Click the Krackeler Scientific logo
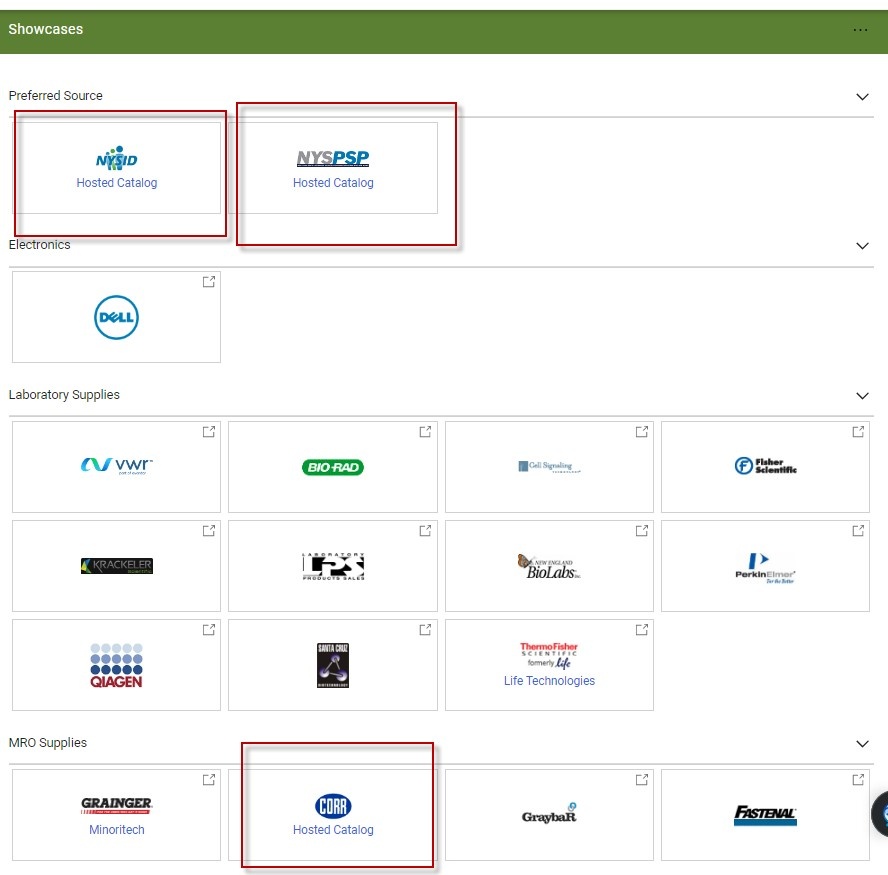 (116, 566)
